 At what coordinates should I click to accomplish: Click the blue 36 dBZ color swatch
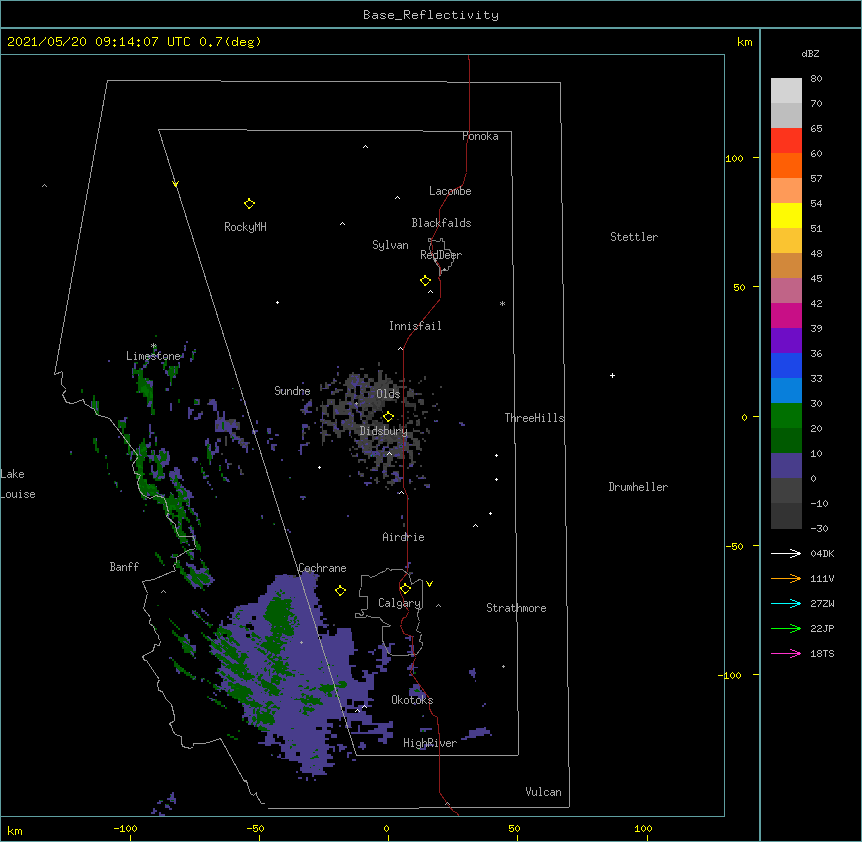point(786,365)
